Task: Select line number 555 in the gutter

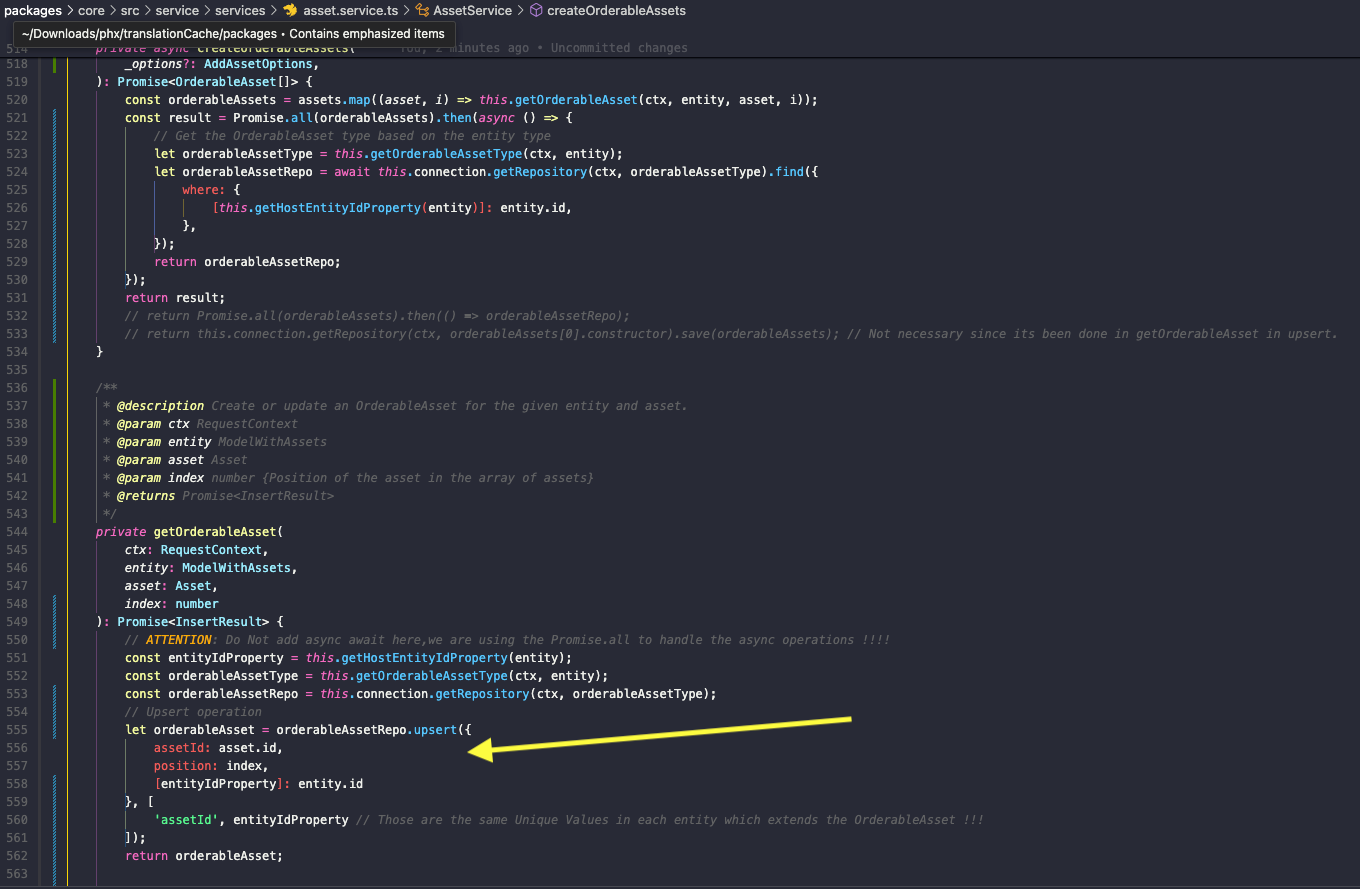Action: (19, 730)
